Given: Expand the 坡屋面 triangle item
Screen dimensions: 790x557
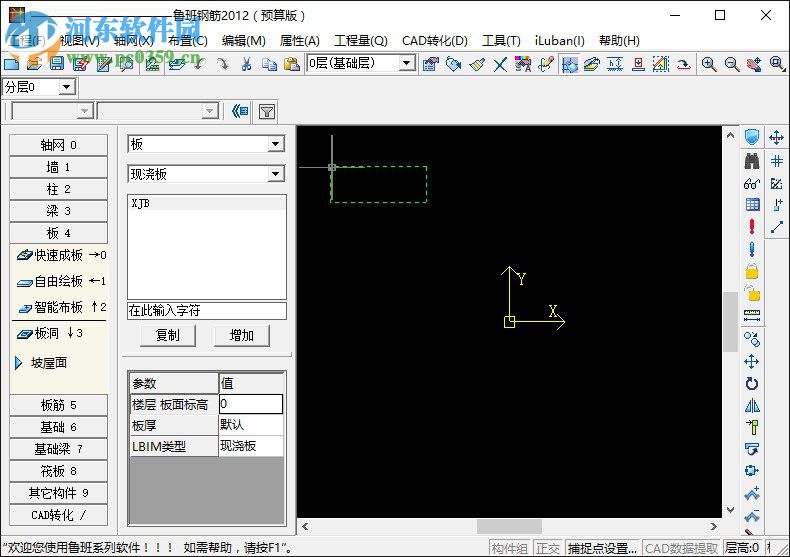Looking at the screenshot, I should (19, 363).
